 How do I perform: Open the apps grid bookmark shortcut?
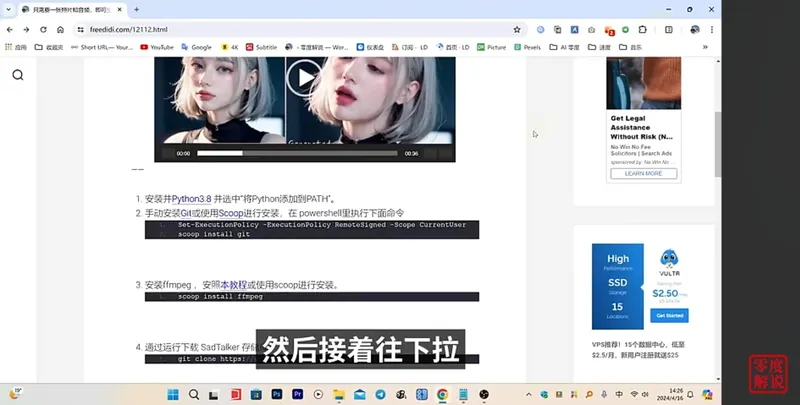(x=15, y=47)
